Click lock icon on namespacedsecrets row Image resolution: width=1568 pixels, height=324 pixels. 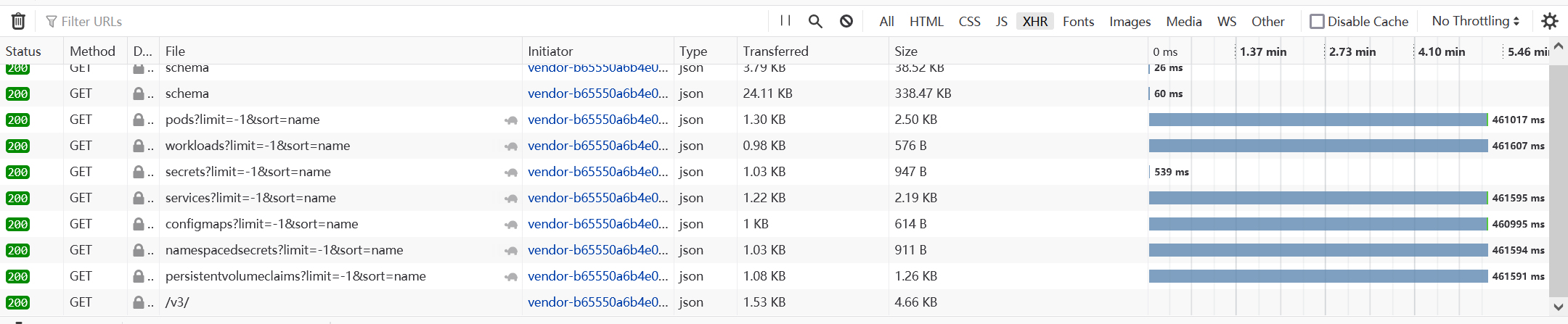pos(139,250)
